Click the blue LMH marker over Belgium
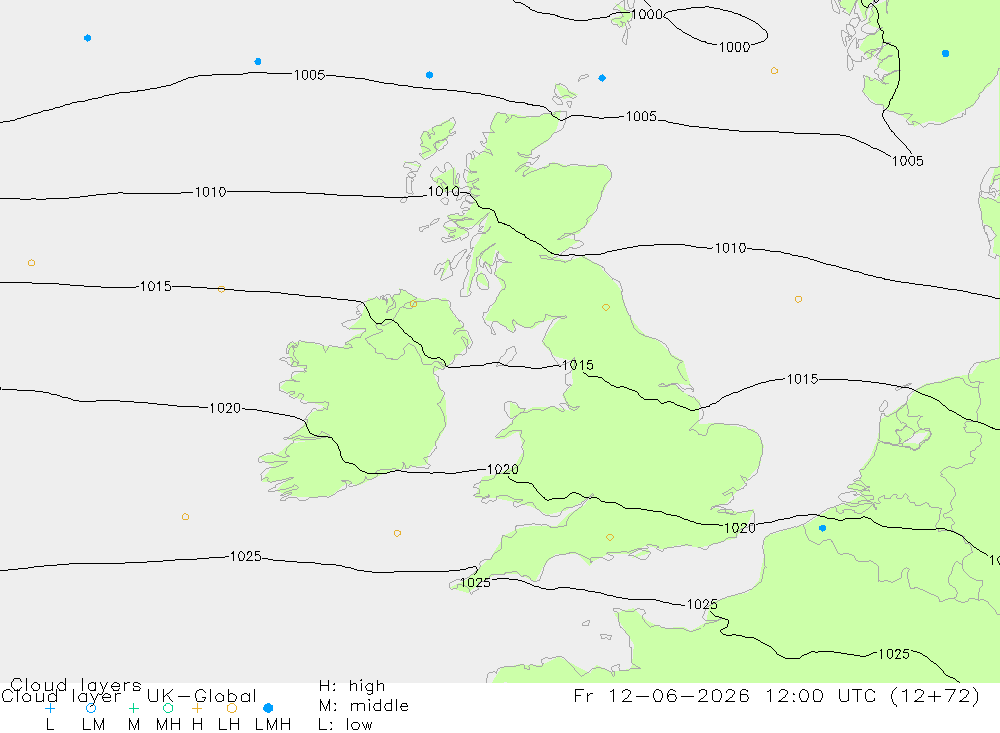The height and width of the screenshot is (733, 1000). (822, 528)
